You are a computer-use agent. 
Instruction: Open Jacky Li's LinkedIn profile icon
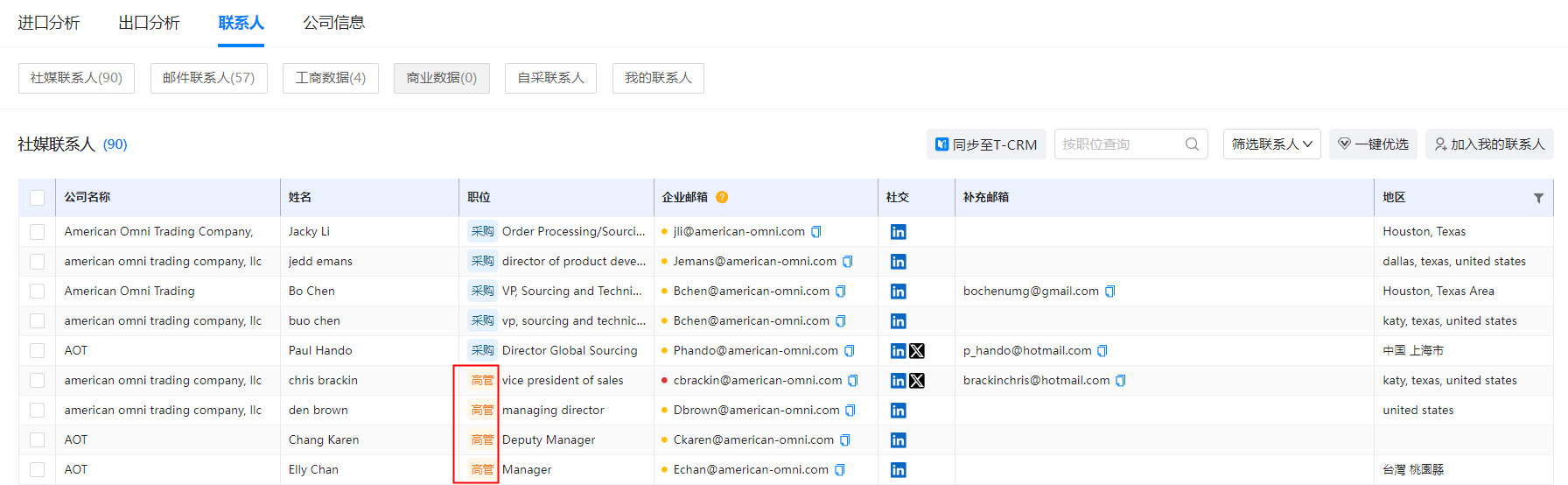pyautogui.click(x=898, y=232)
